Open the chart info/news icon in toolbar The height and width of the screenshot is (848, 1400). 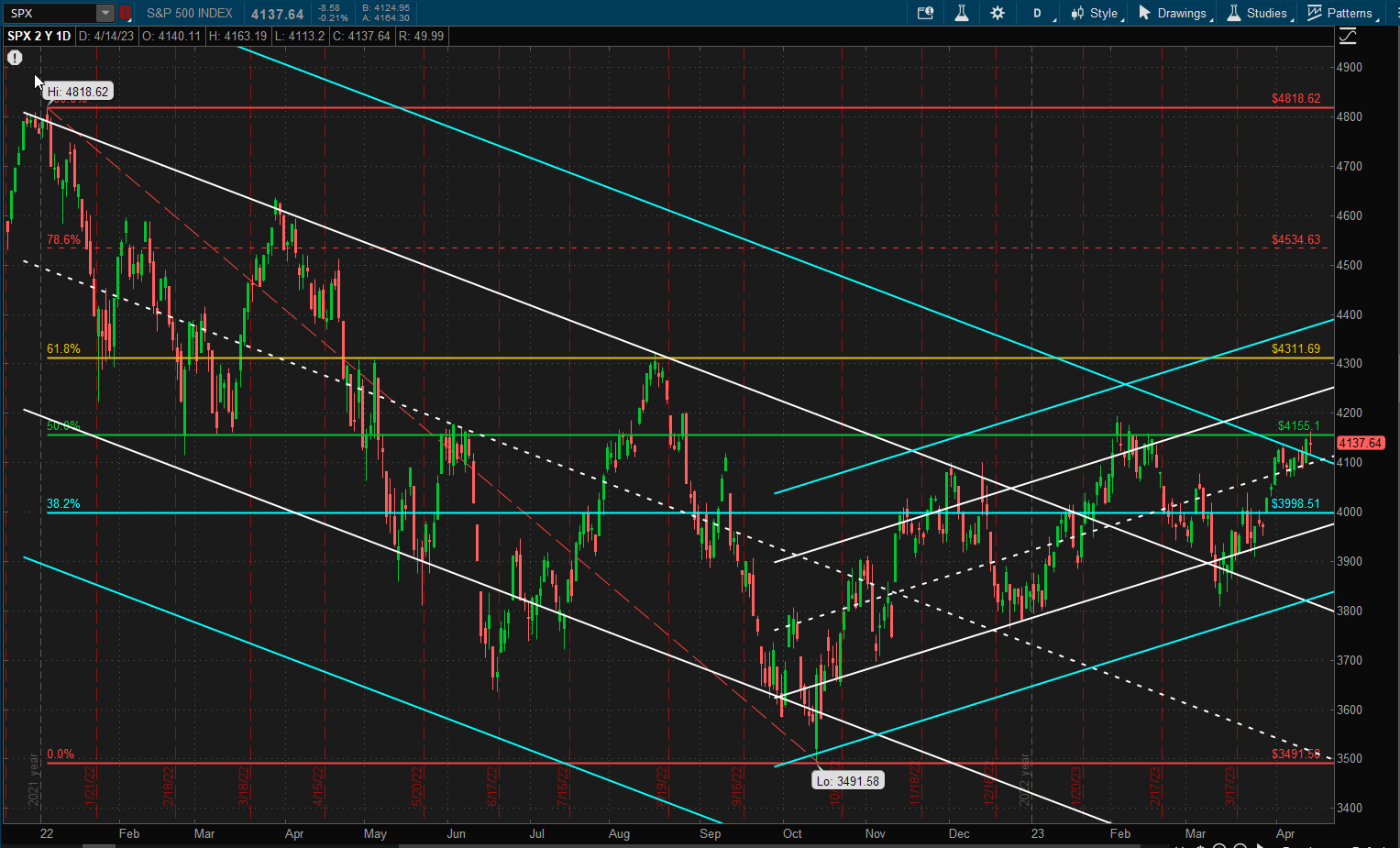click(925, 13)
